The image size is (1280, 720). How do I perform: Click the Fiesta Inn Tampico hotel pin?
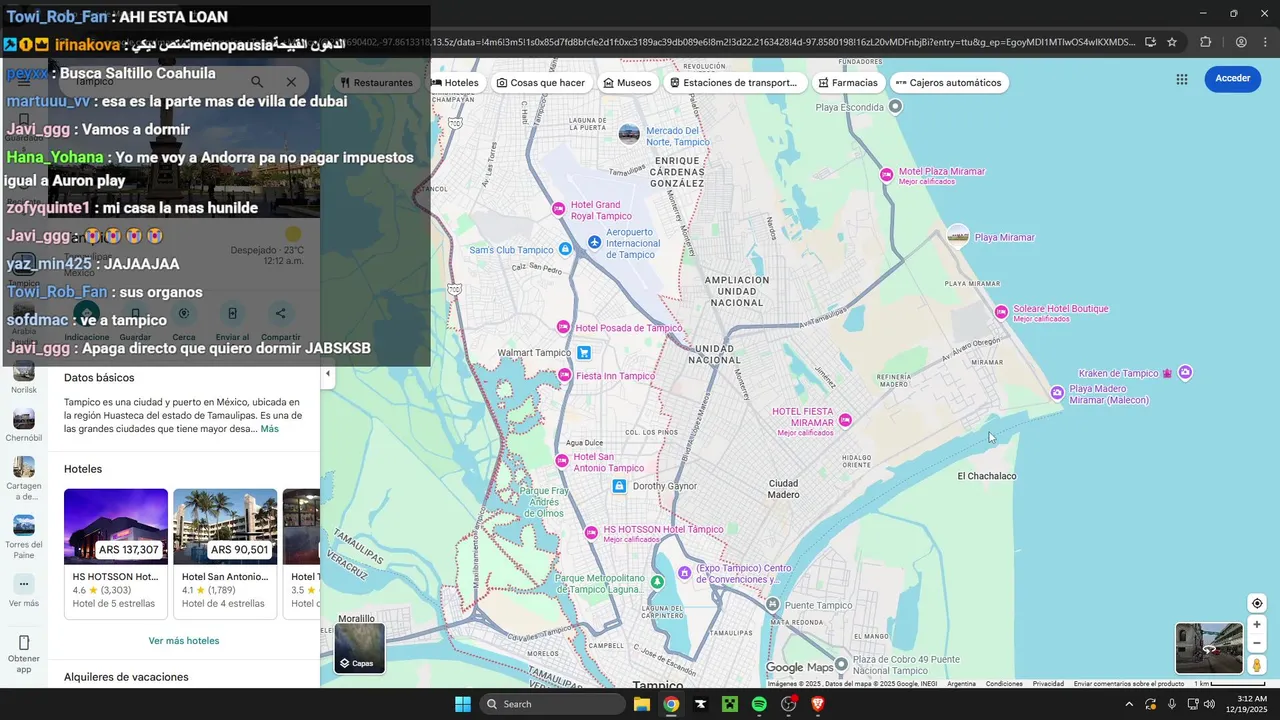563,376
